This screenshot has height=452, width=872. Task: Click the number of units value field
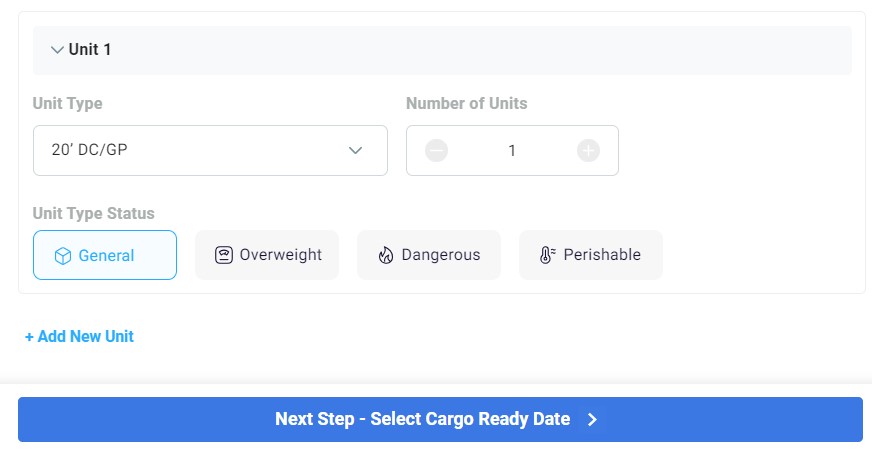(x=512, y=151)
